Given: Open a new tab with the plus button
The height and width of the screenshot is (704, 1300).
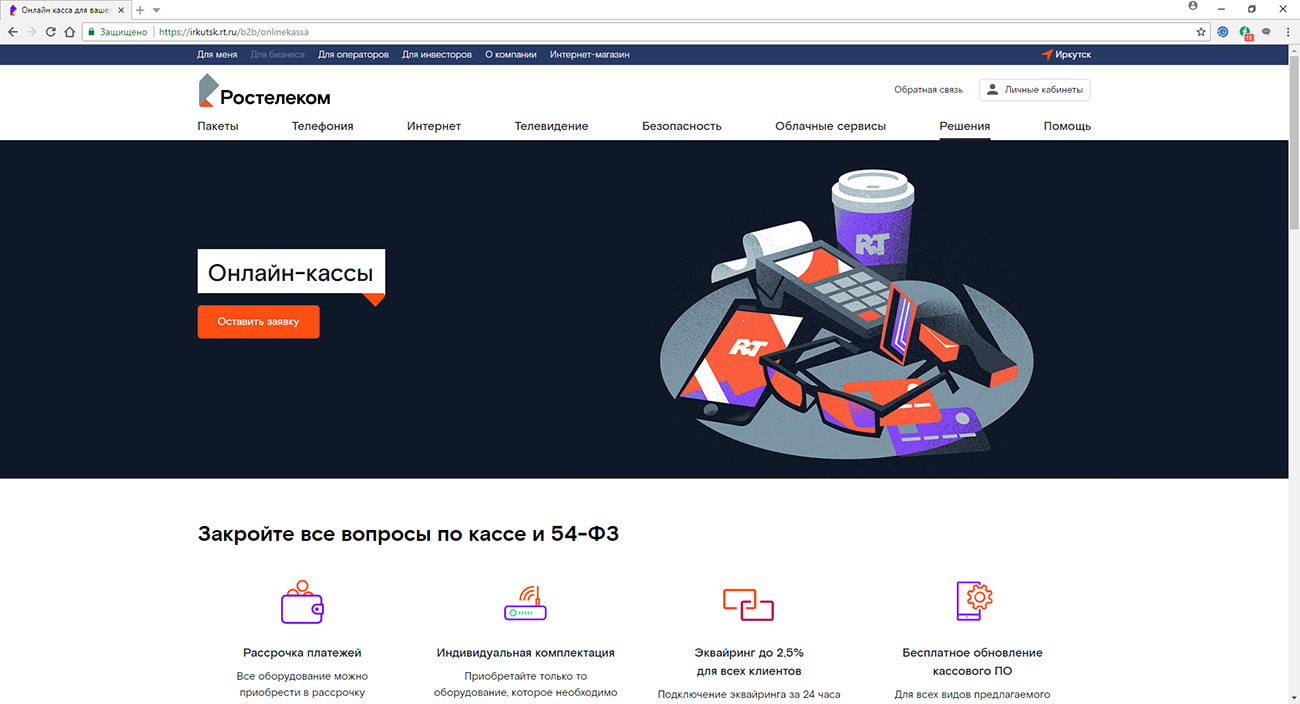Looking at the screenshot, I should 140,9.
